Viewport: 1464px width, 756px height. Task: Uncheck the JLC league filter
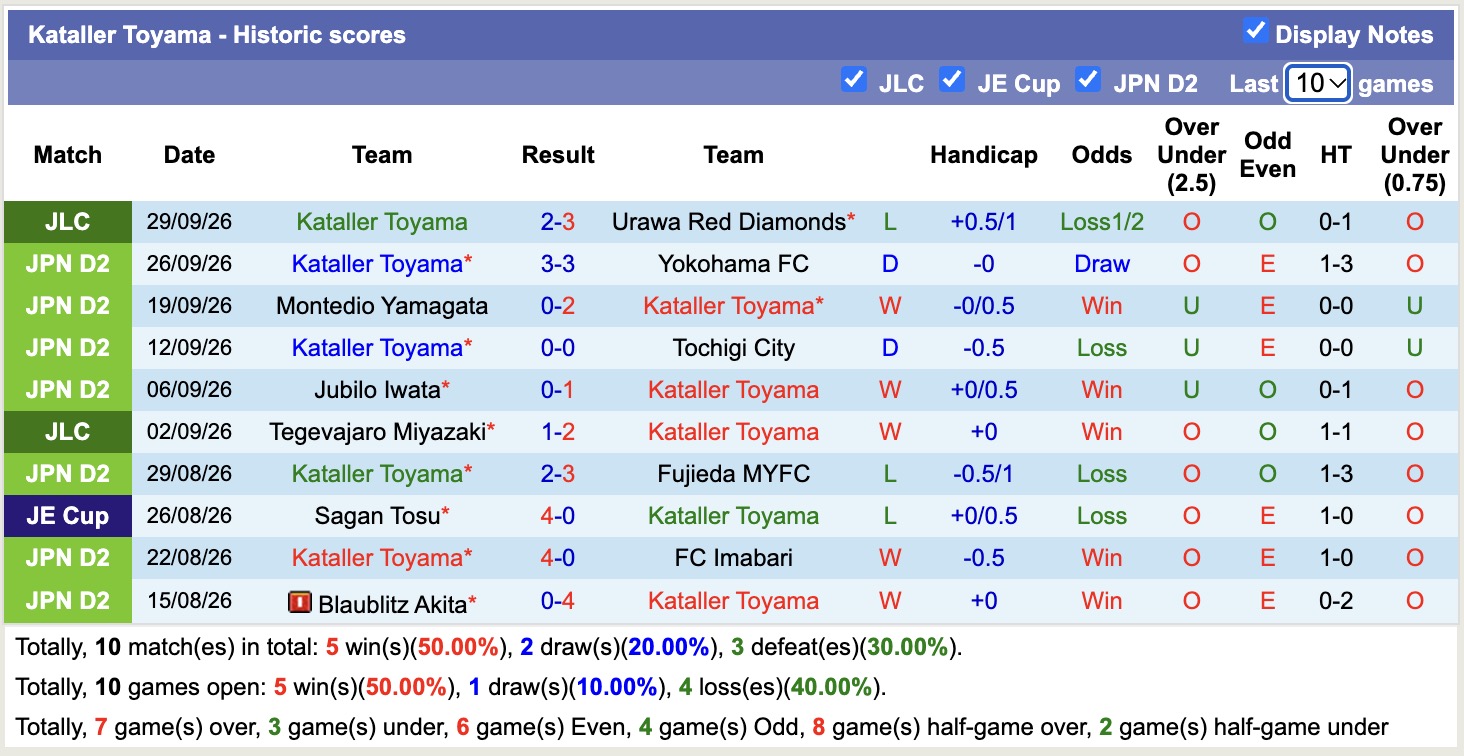(x=853, y=79)
